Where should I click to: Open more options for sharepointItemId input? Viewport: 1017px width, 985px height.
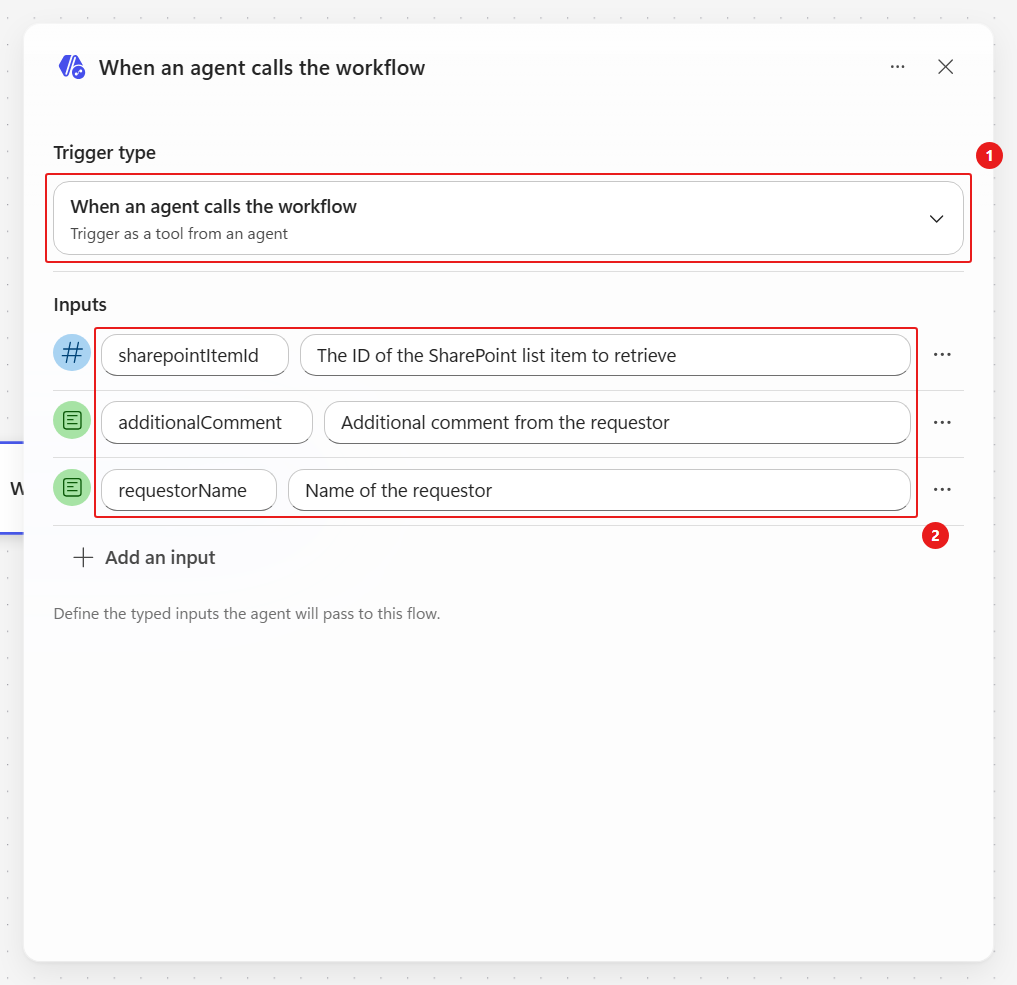942,355
